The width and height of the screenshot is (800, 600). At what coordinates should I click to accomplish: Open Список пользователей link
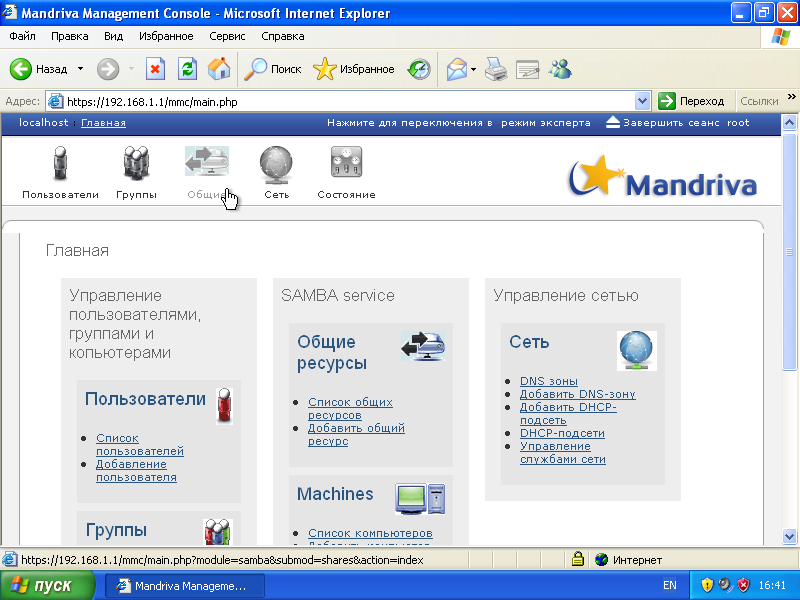tap(140, 444)
